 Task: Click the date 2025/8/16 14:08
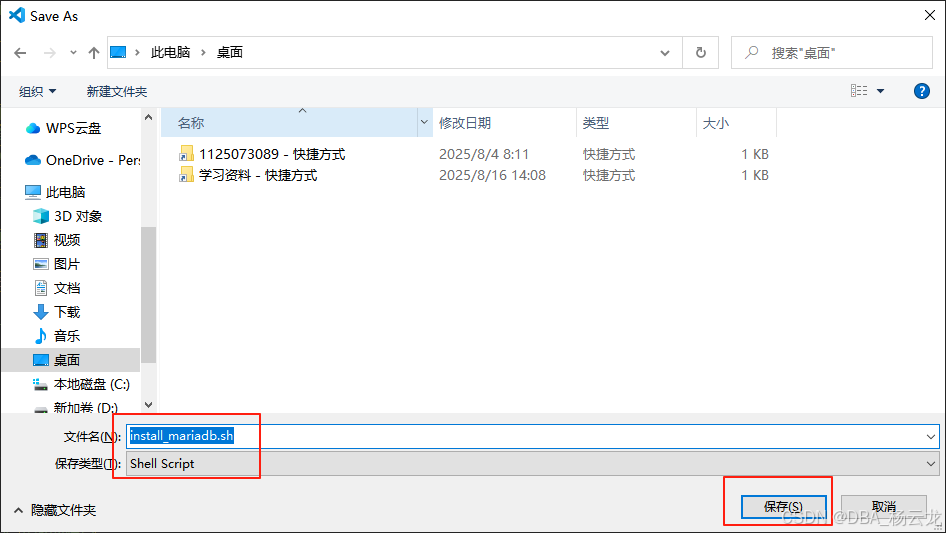click(x=492, y=176)
